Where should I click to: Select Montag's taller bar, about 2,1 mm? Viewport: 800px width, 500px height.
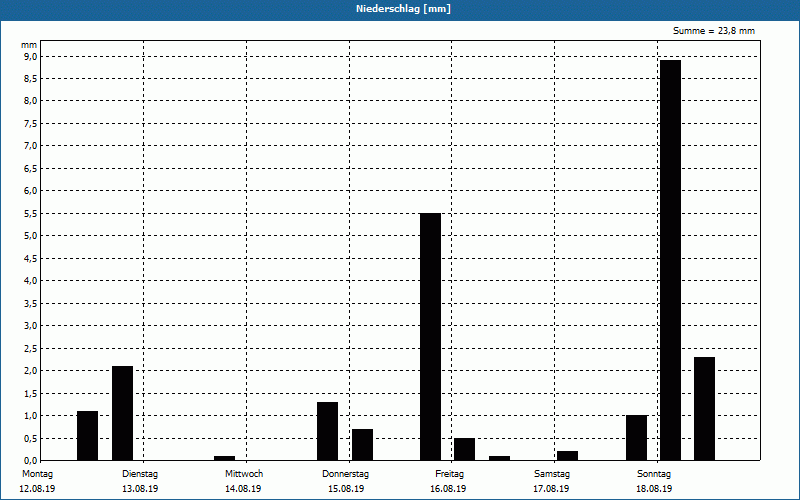coord(122,413)
